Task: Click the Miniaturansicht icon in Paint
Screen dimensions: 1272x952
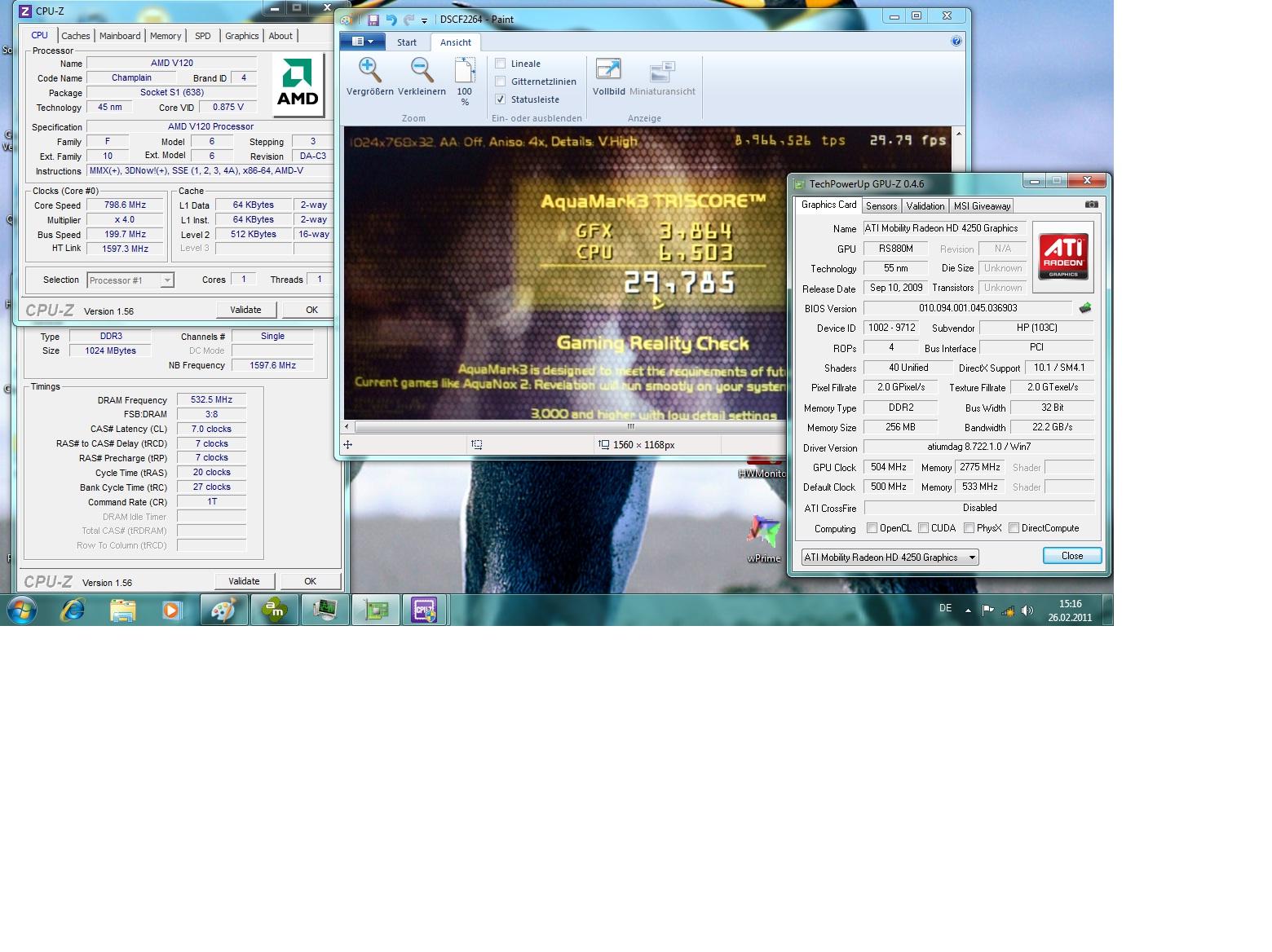Action: tap(662, 77)
